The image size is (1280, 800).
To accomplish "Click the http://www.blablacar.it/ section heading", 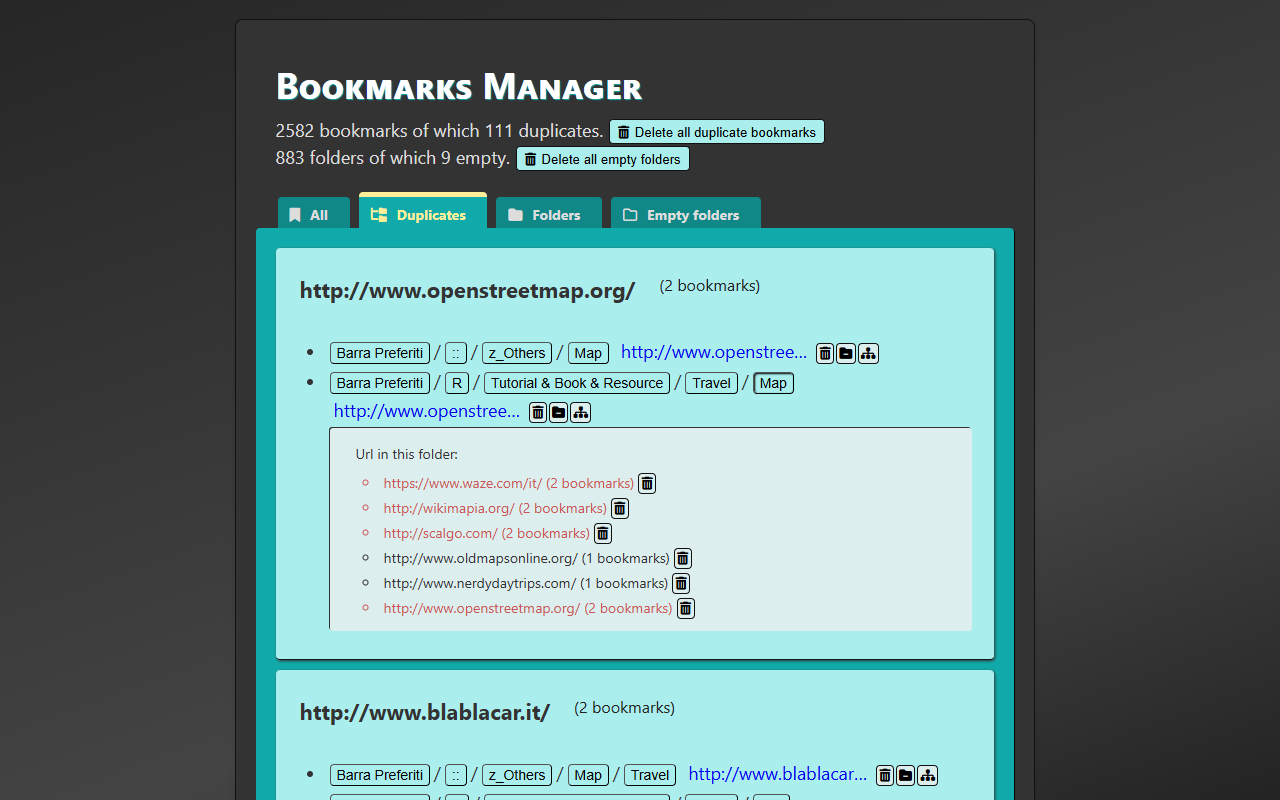I will [x=425, y=713].
